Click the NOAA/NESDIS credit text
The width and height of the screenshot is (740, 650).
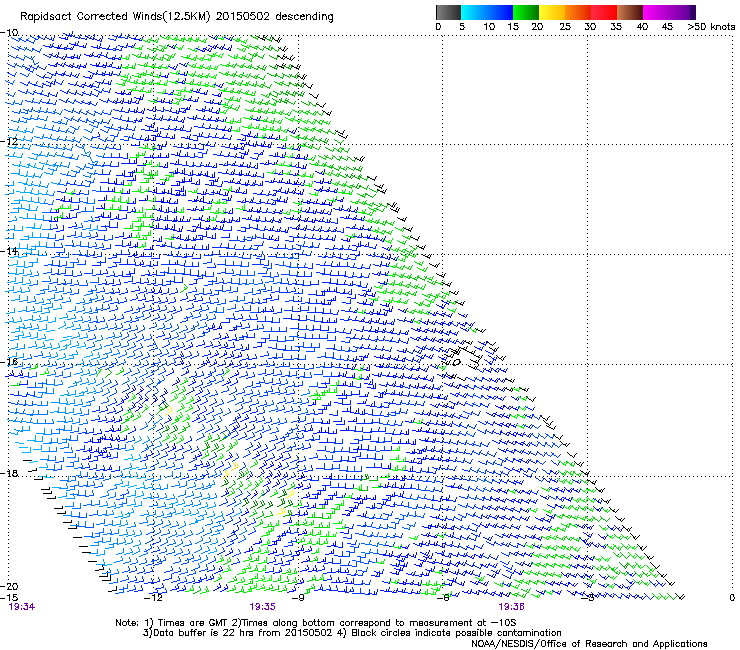[x=589, y=644]
